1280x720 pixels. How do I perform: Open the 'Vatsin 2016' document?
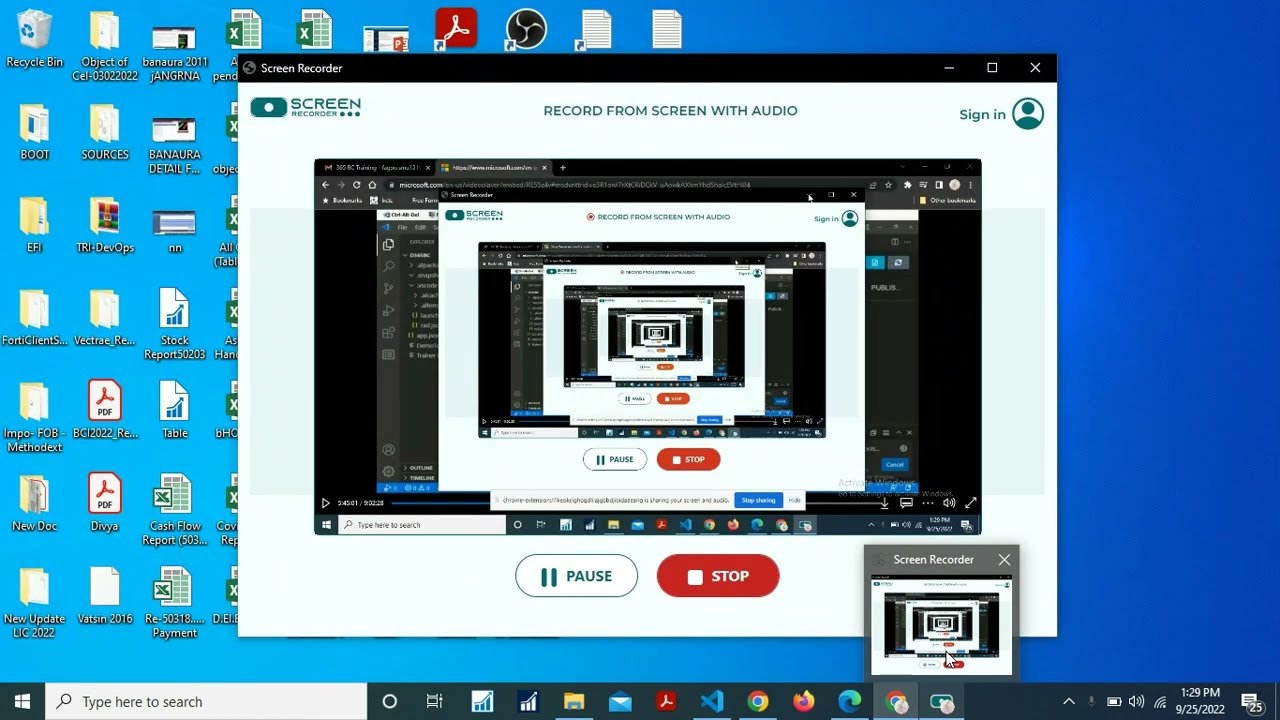coord(105,597)
